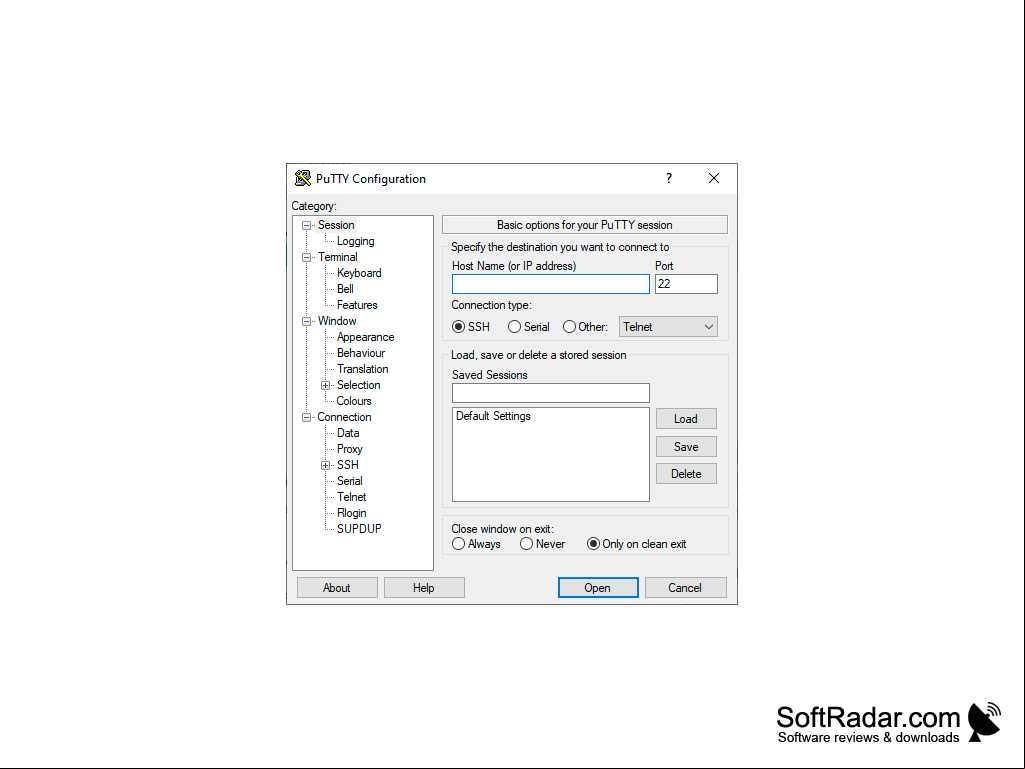Open the Bell settings category
The image size is (1025, 769).
pyautogui.click(x=345, y=289)
